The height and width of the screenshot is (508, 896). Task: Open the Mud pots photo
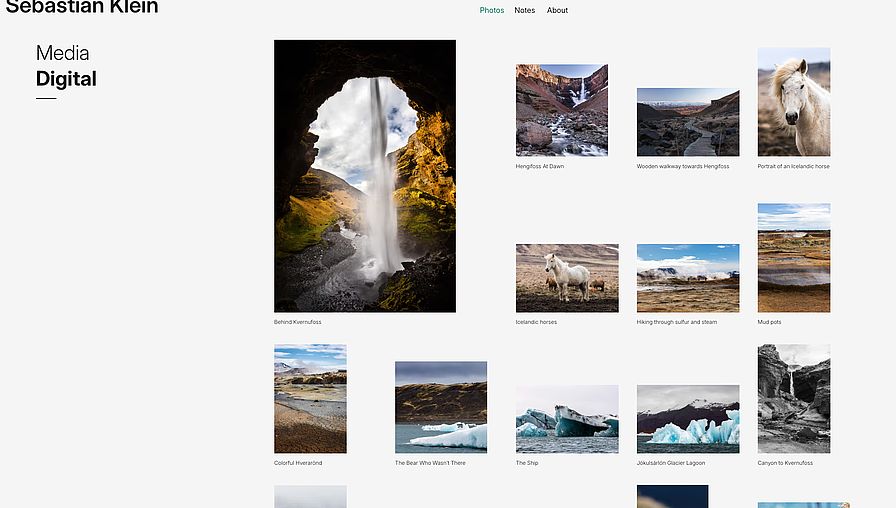coord(794,258)
